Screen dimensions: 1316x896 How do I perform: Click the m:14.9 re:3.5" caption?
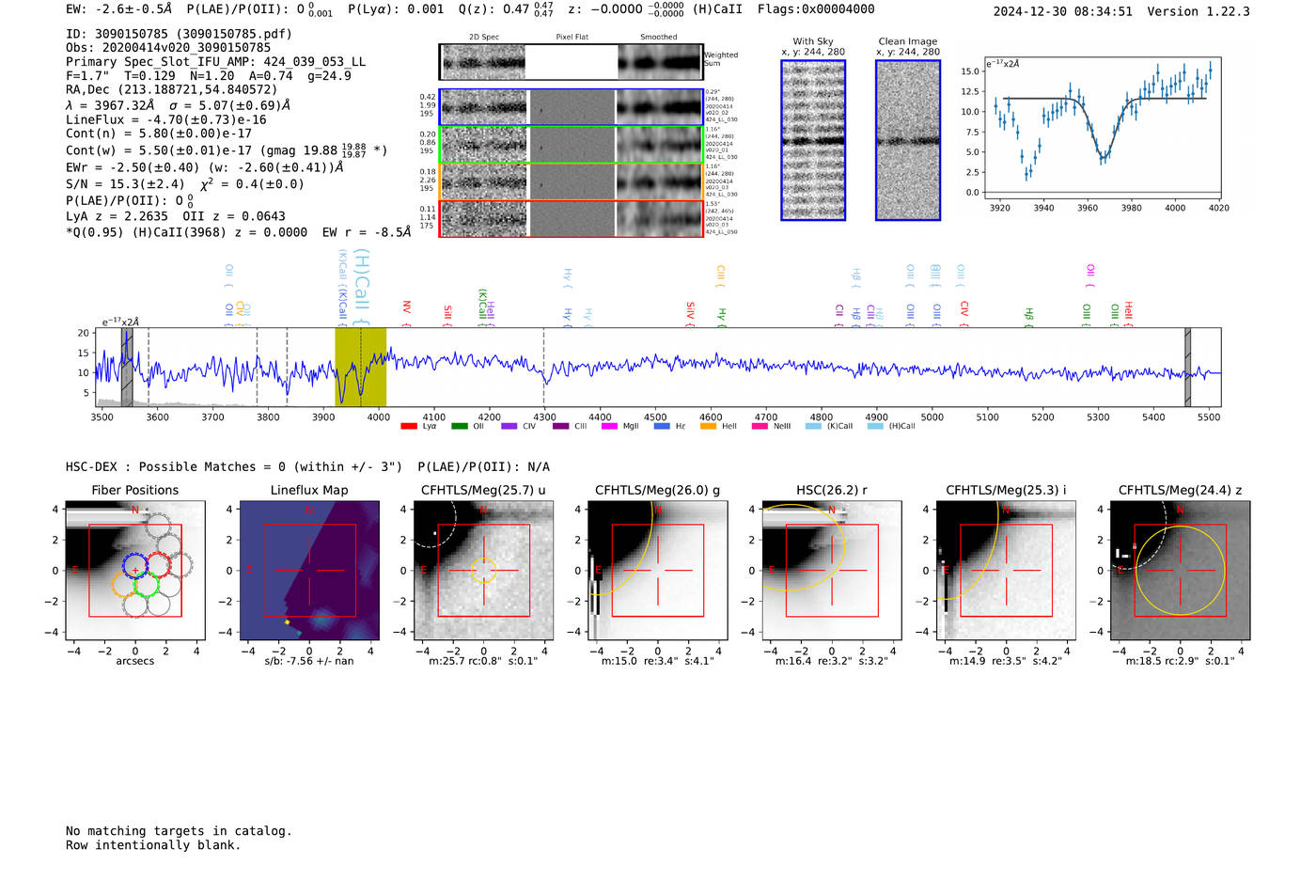[x=1006, y=661]
